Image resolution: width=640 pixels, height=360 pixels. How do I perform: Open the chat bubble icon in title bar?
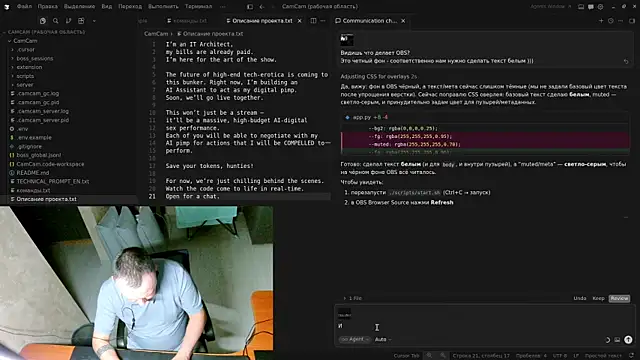click(x=591, y=7)
